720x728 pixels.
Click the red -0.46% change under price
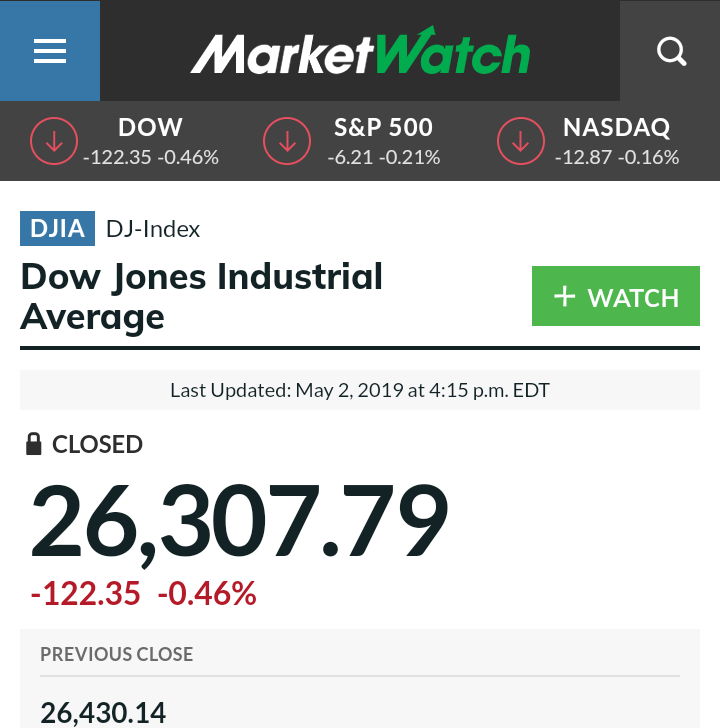tap(207, 594)
